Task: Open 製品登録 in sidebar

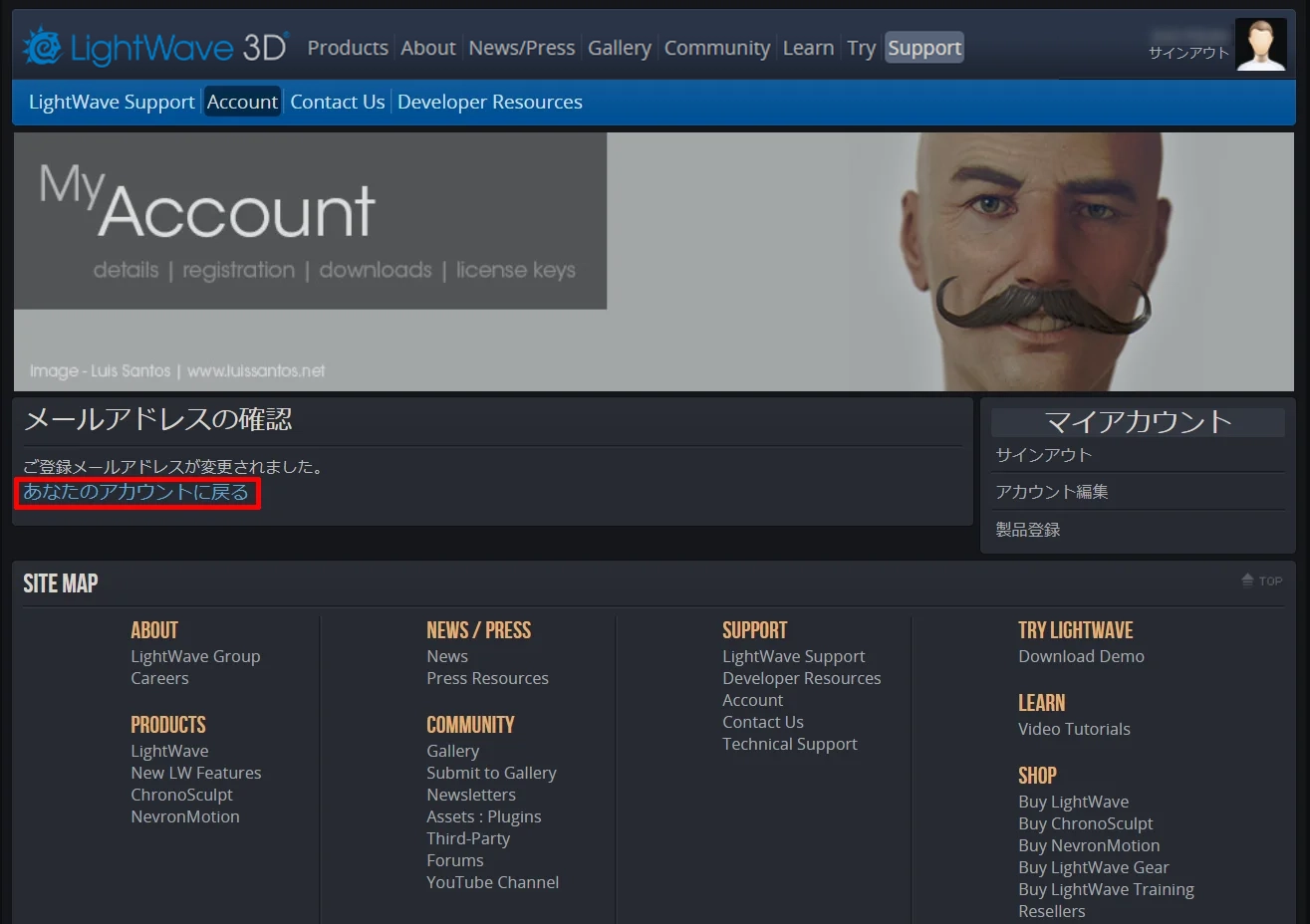Action: tap(1028, 530)
